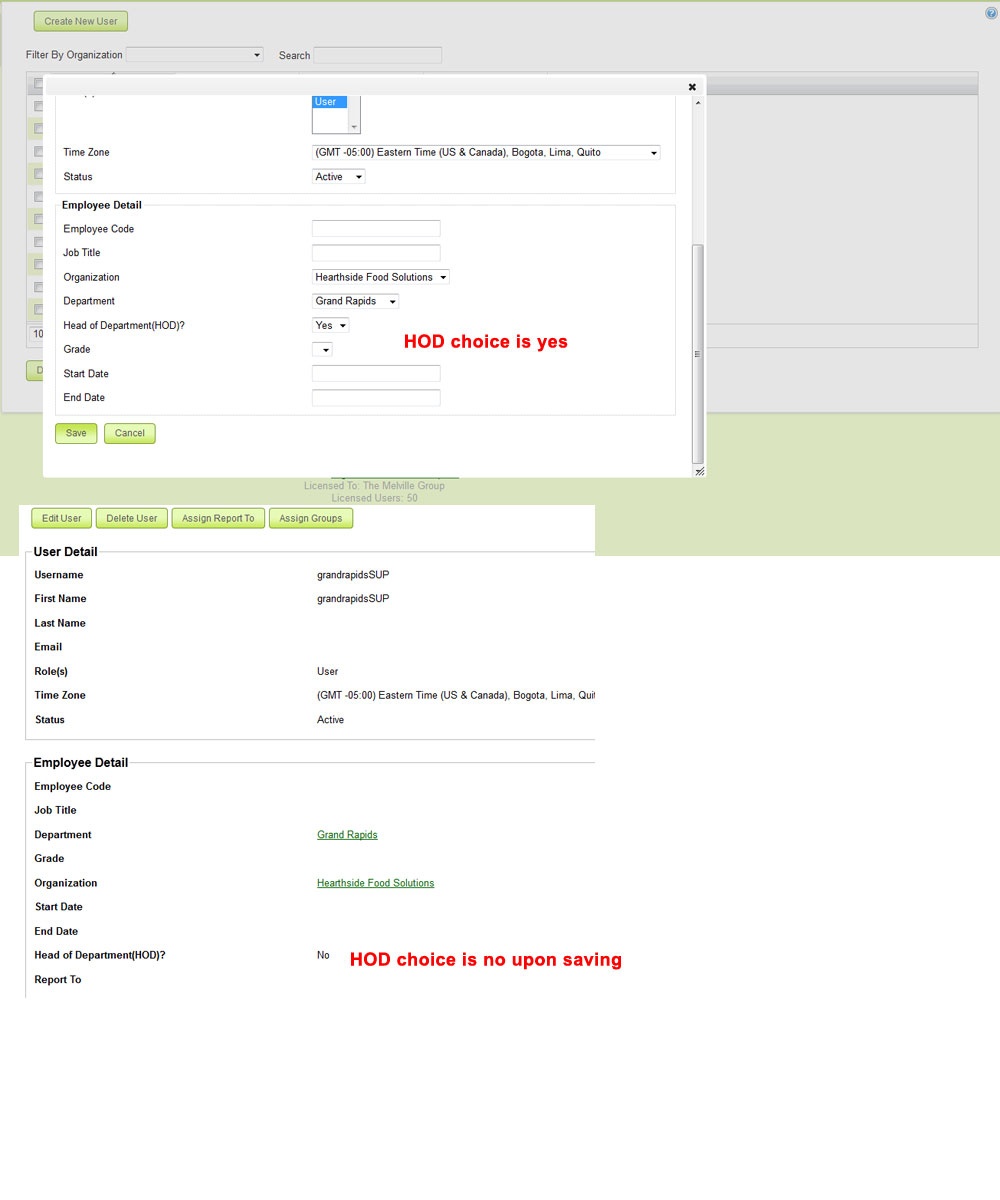Close the user edit dialog
The height and width of the screenshot is (1200, 1000).
click(x=692, y=87)
